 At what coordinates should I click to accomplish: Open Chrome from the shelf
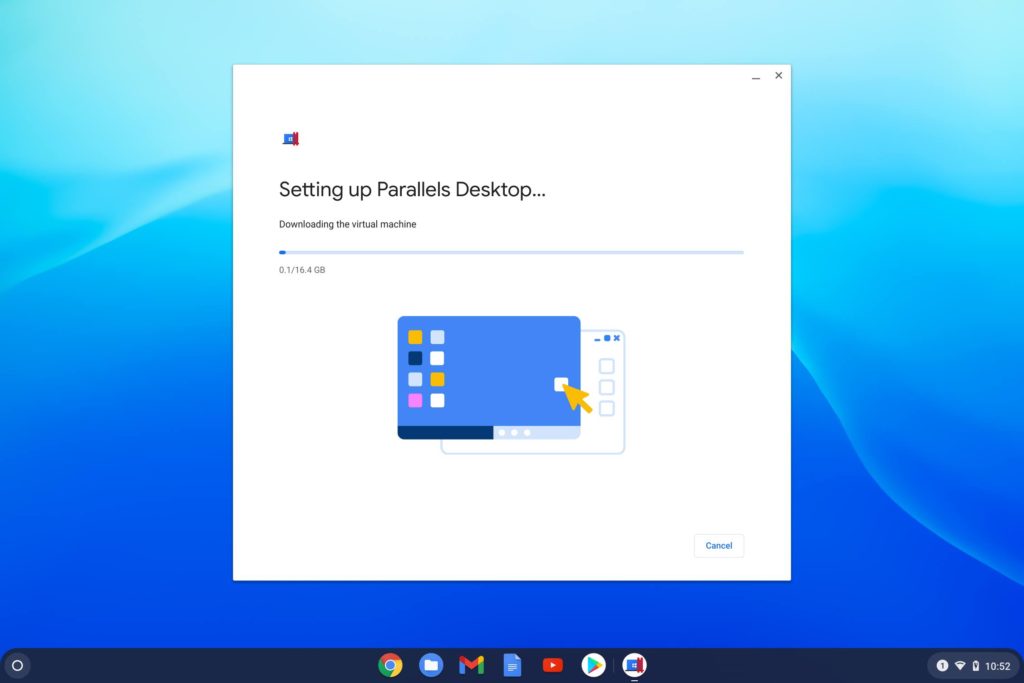[x=390, y=665]
